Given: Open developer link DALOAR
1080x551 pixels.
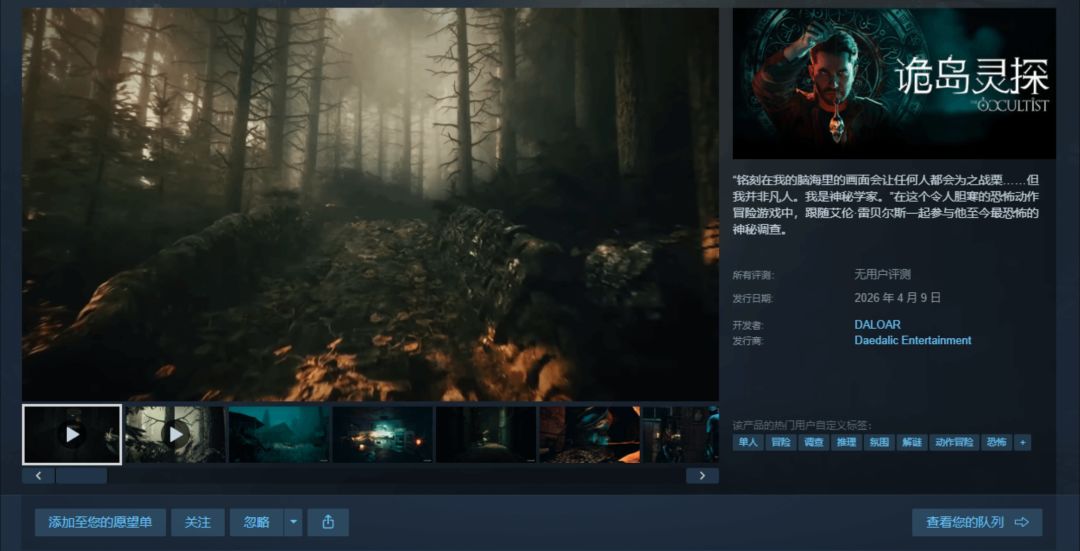Looking at the screenshot, I should 877,324.
